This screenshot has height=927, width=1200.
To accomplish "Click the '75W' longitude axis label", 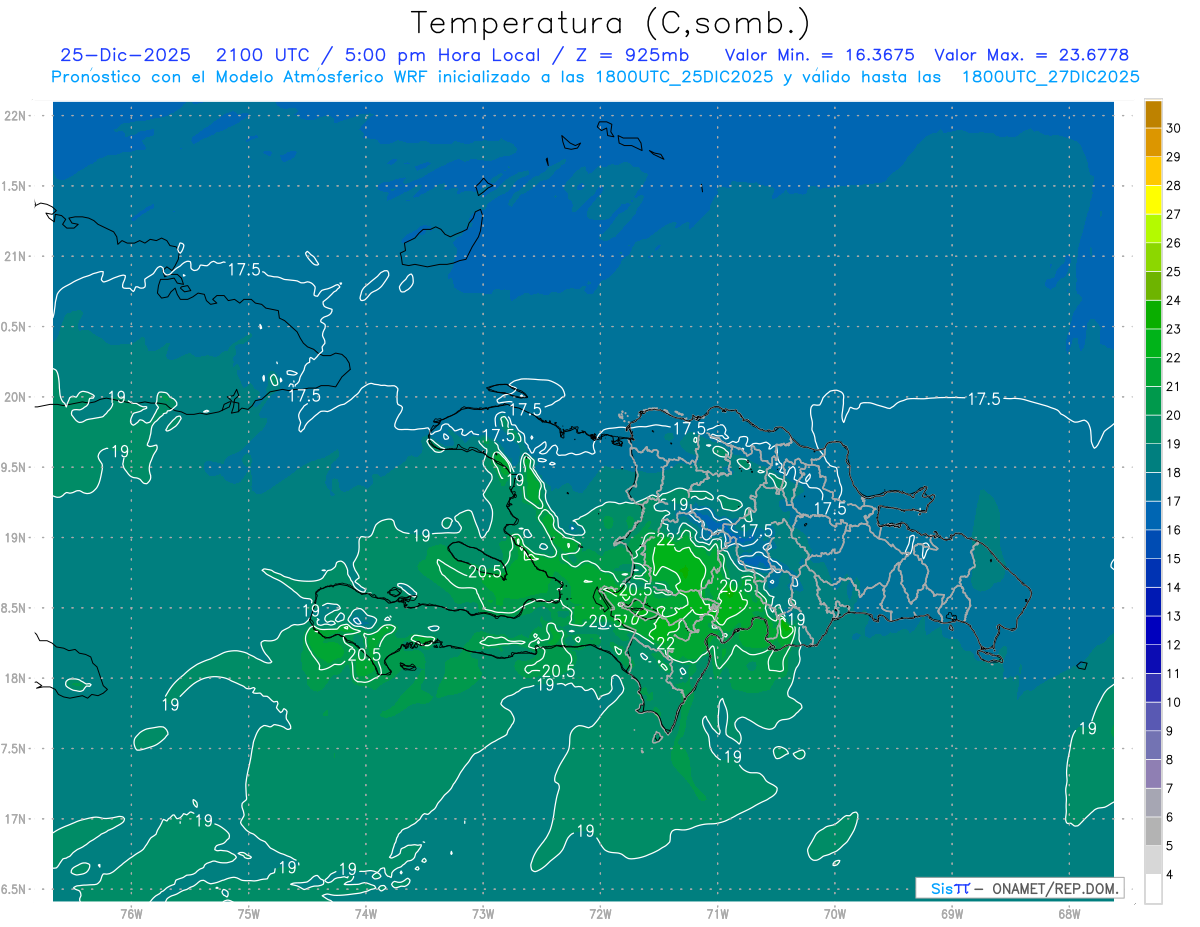I will point(249,913).
